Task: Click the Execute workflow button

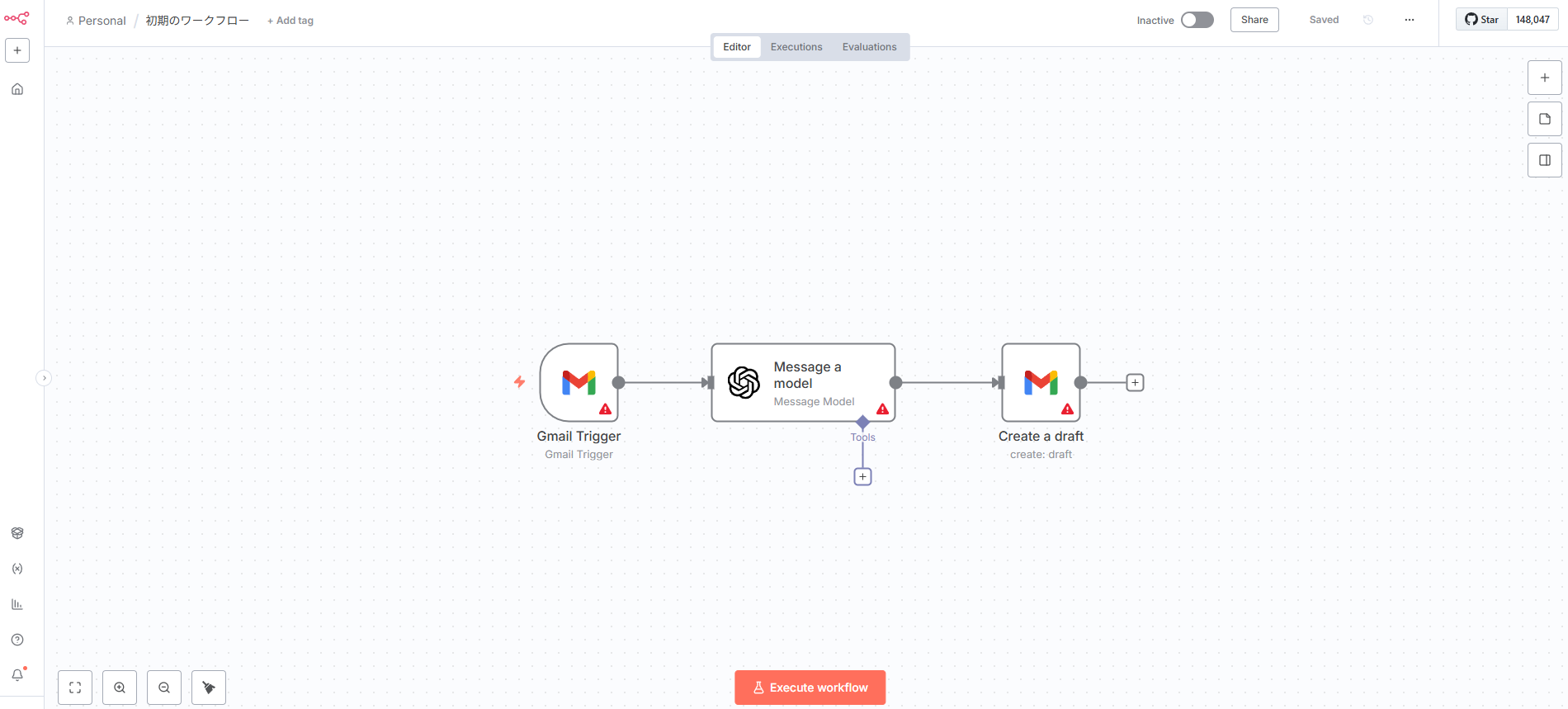Action: 810,688
